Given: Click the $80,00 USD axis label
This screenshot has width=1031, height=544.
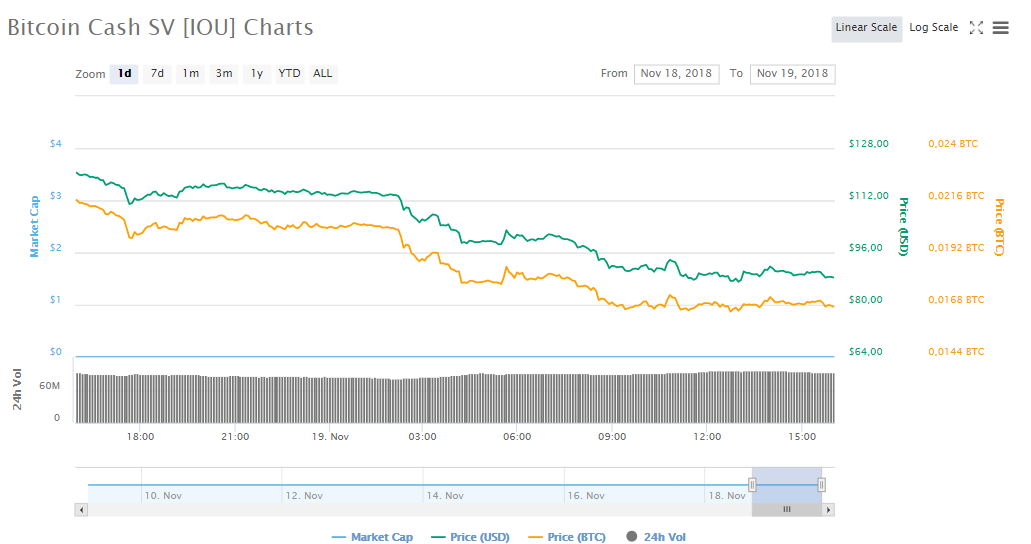Looking at the screenshot, I should (x=865, y=300).
